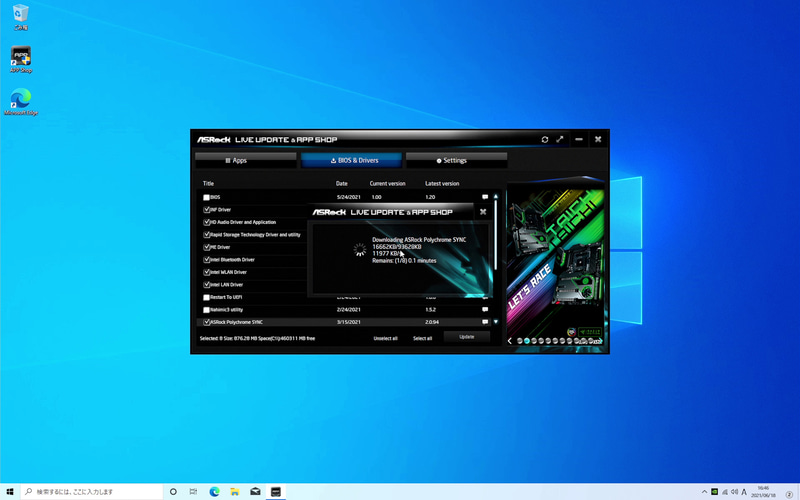This screenshot has height=500, width=800.
Task: Click the list scroll up arrow
Action: [x=495, y=196]
